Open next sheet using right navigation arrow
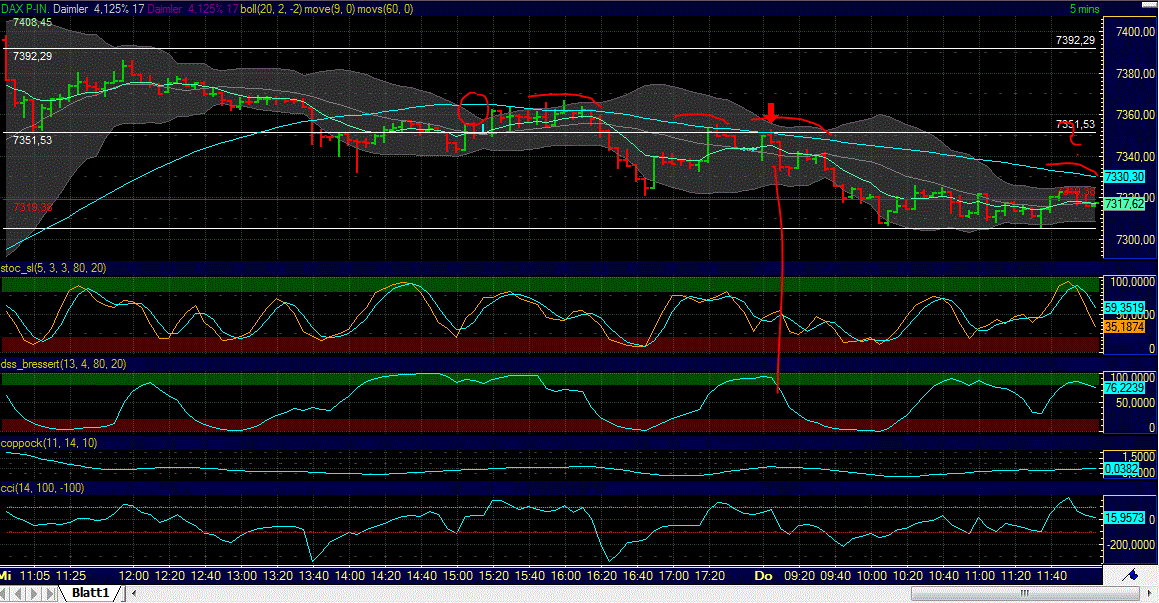 coord(34,592)
